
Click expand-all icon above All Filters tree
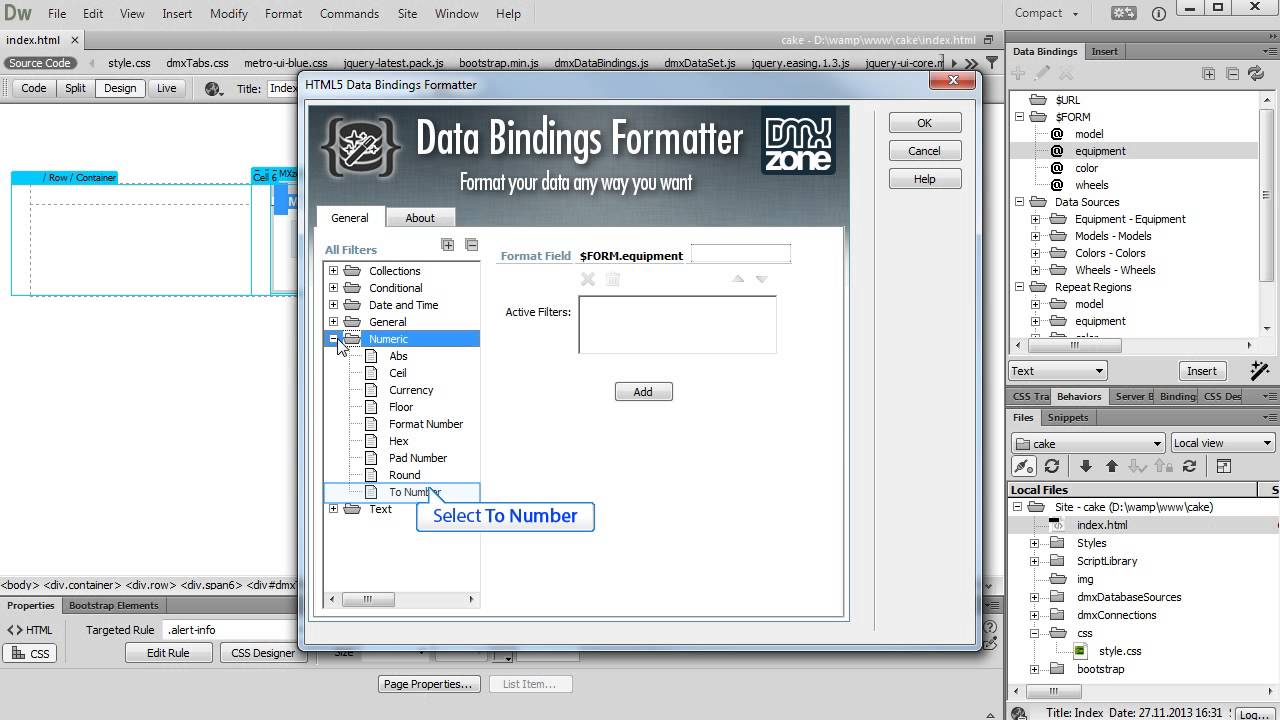click(448, 245)
